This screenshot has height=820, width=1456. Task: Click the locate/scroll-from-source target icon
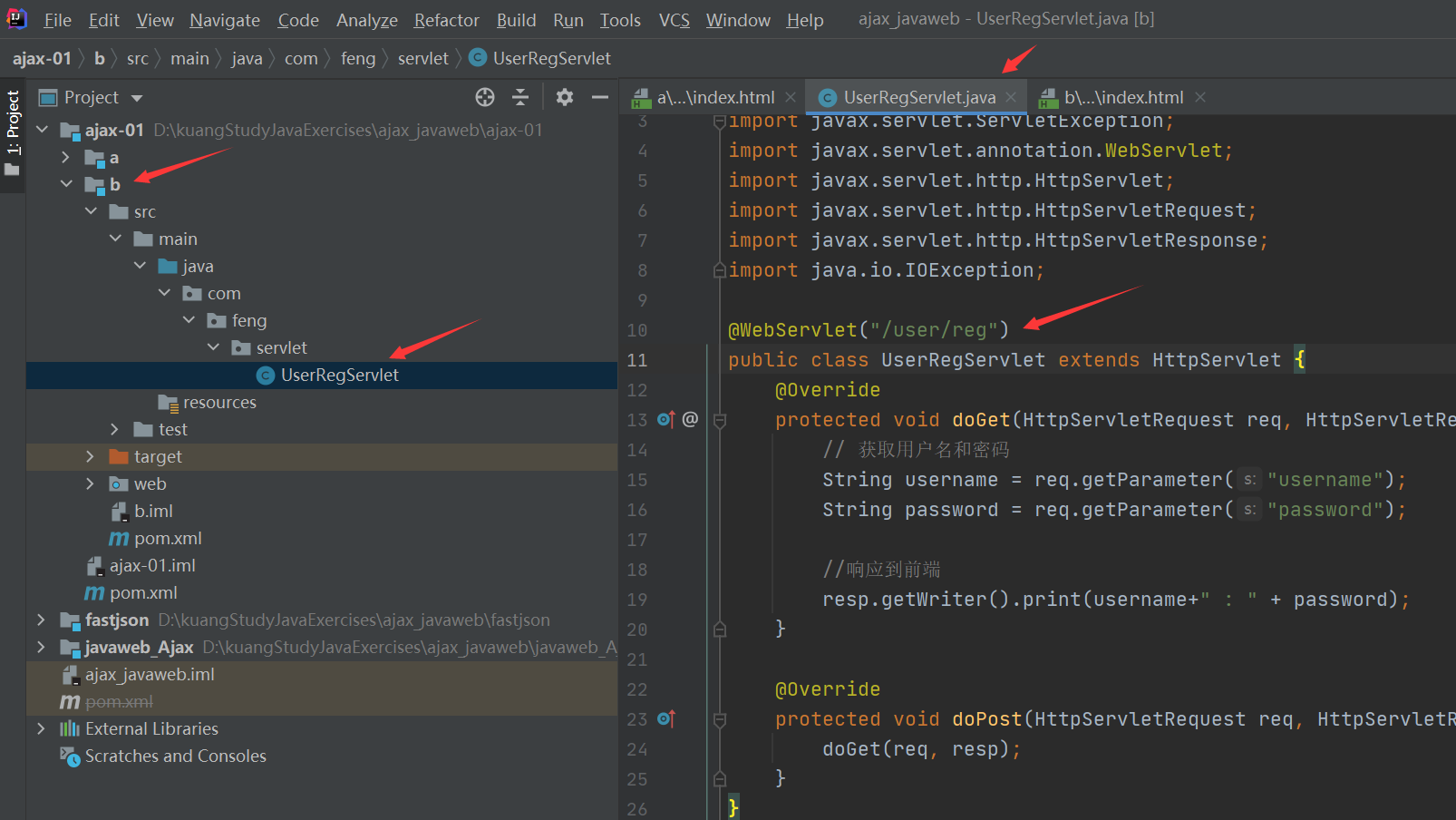(485, 97)
